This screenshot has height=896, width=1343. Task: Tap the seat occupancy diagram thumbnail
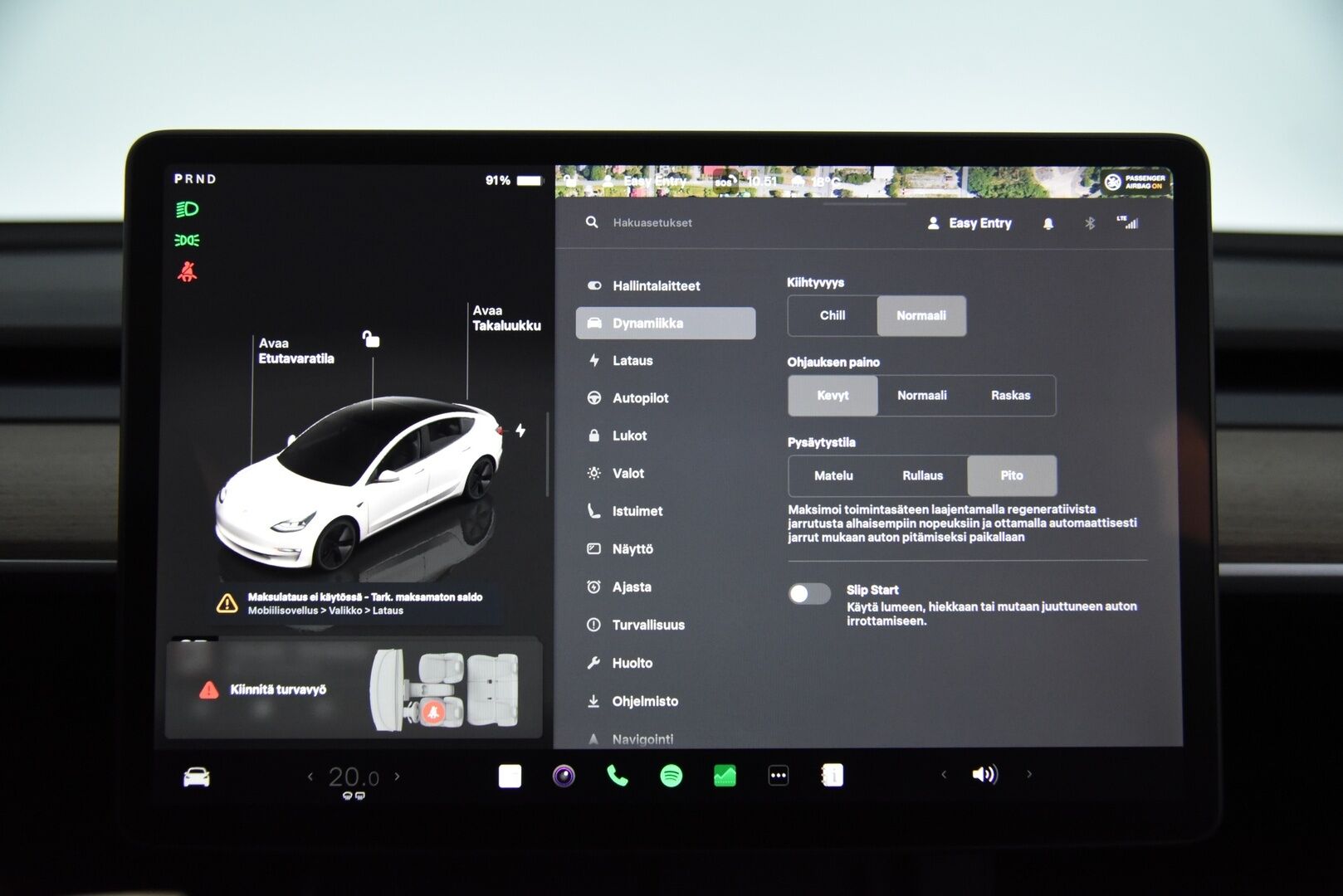pyautogui.click(x=444, y=690)
